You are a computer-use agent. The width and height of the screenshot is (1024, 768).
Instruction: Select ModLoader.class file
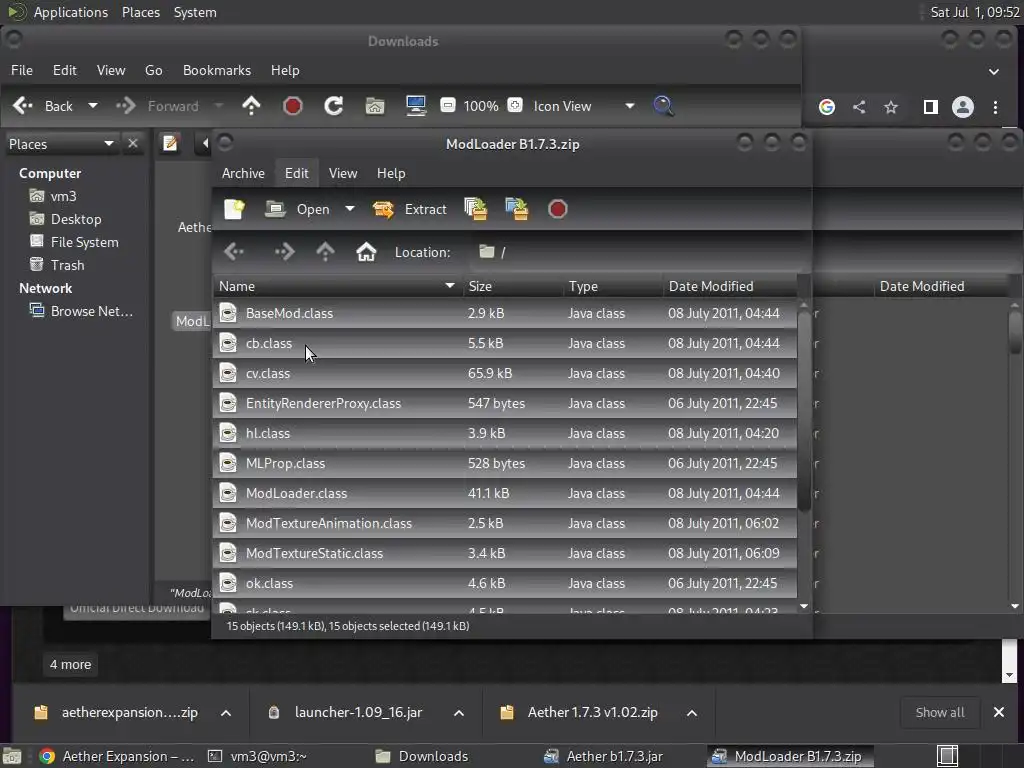(505, 494)
